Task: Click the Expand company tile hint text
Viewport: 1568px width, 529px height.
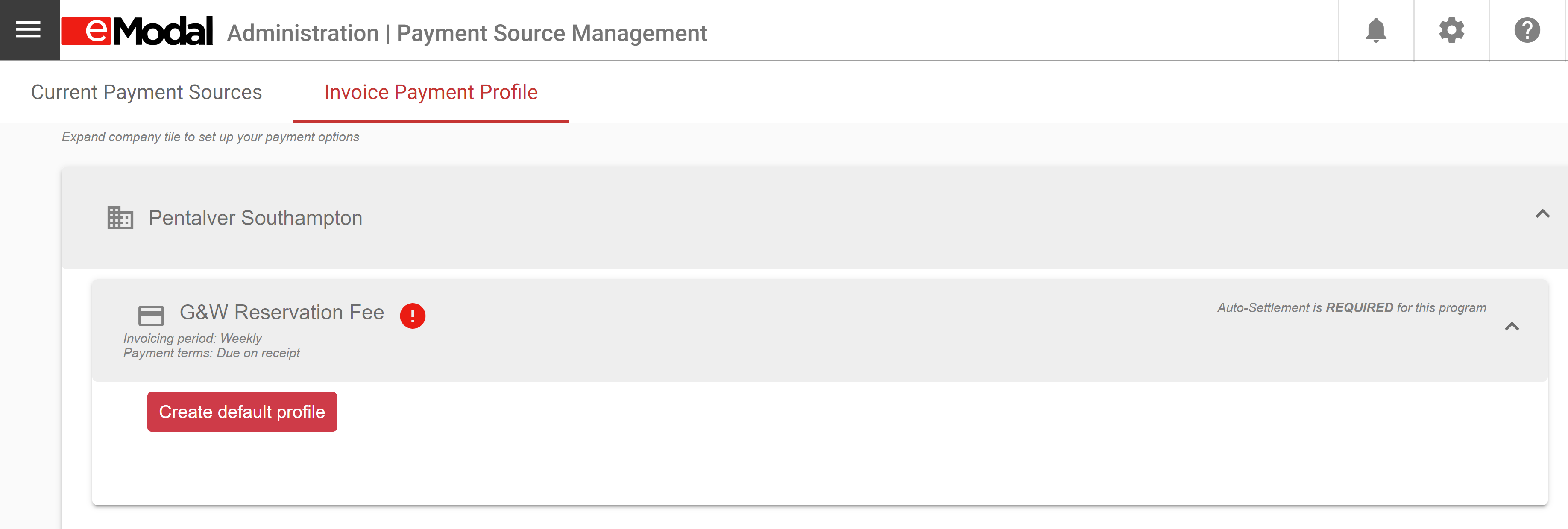Action: 211,137
